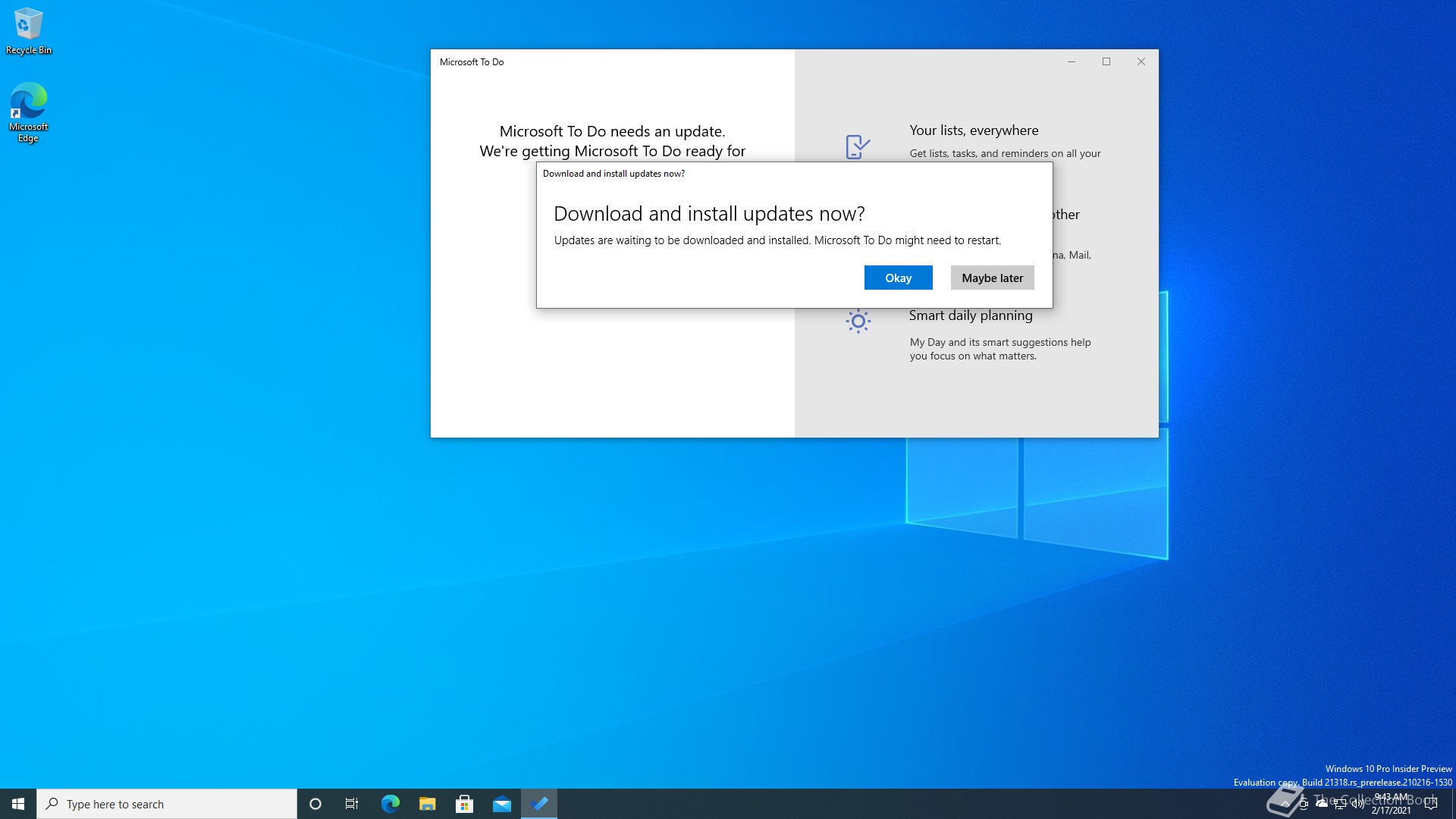Open the OneDrive cloud tray icon
Screen dimensions: 1456x819
point(1322,804)
